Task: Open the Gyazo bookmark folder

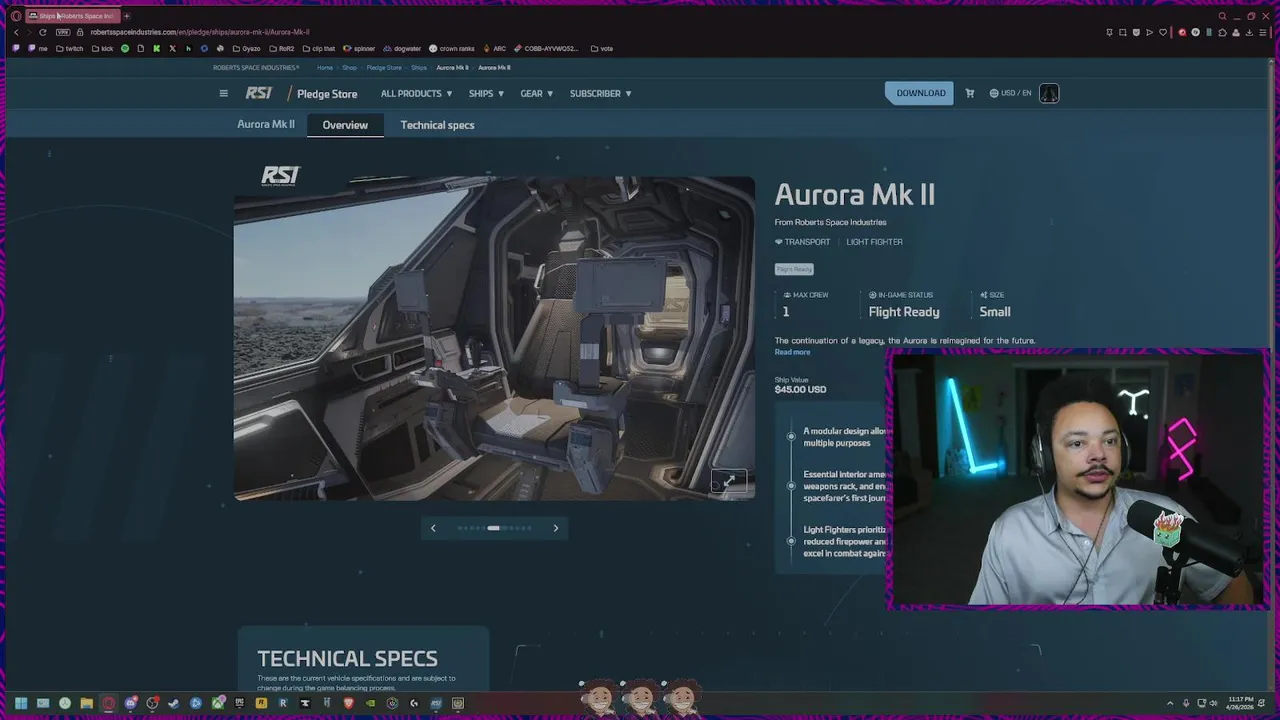Action: point(246,48)
